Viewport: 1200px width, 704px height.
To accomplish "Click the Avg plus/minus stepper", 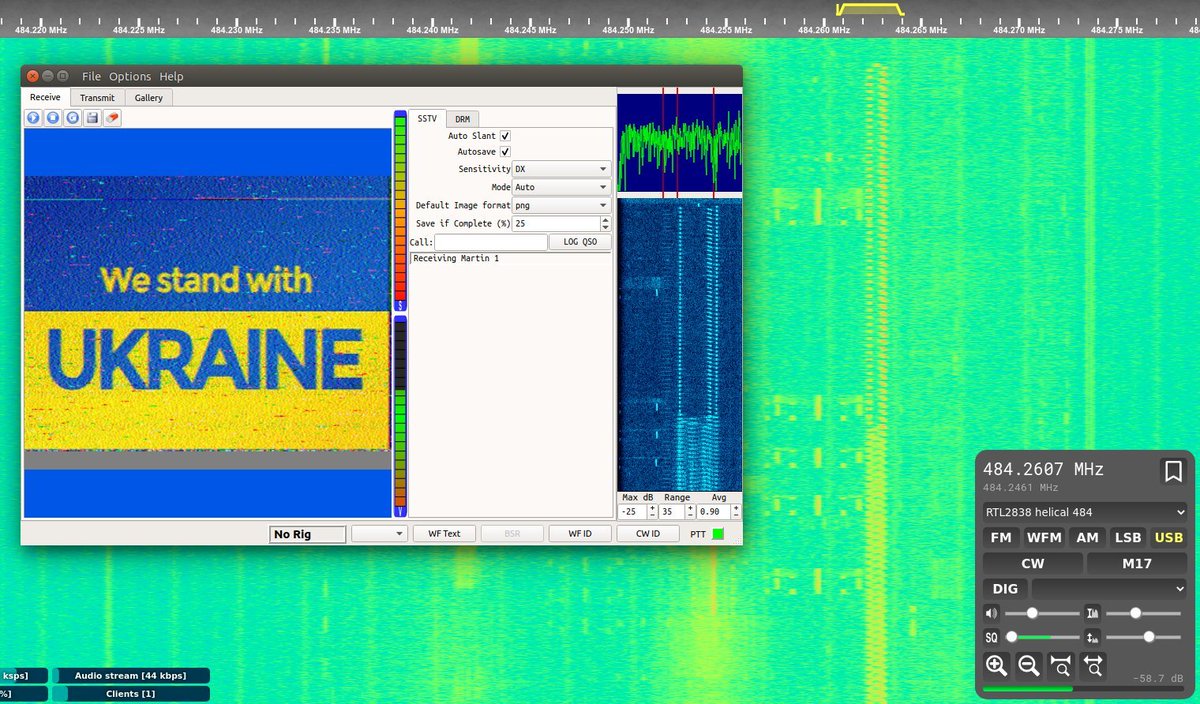I will 737,511.
